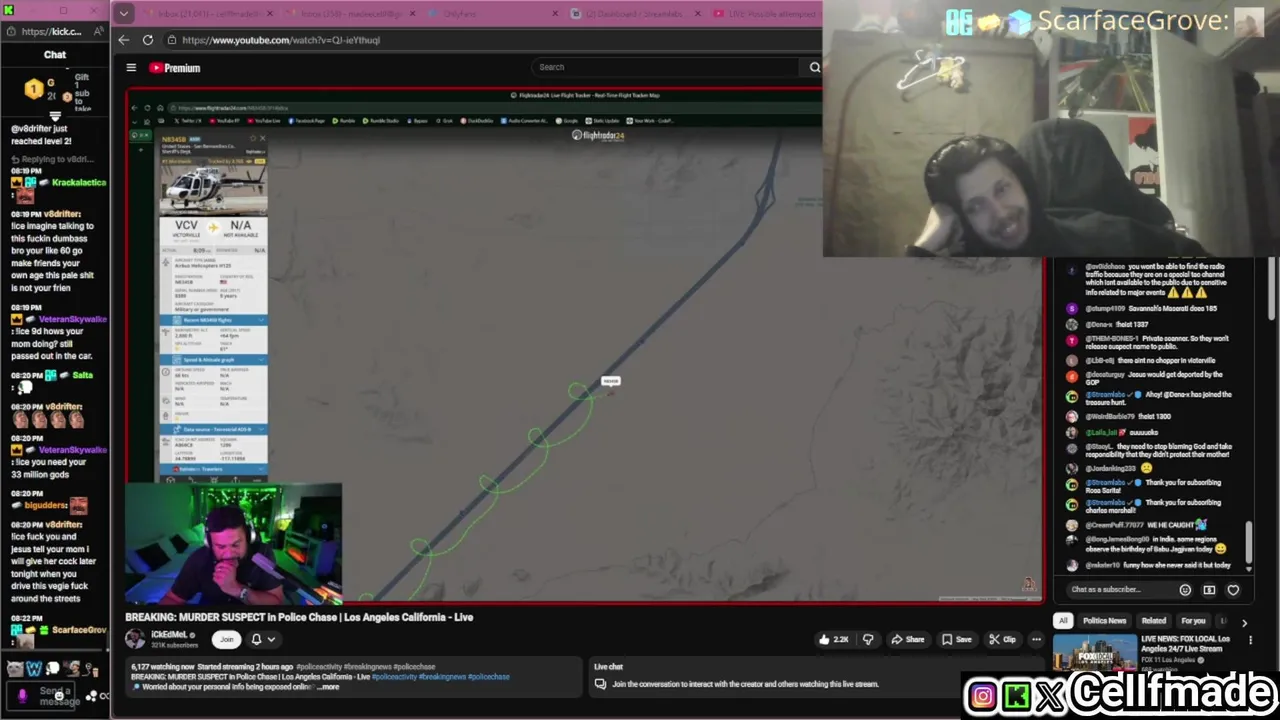This screenshot has height=720, width=1280.
Task: Open the FOX LOCAL Los Angeles thumbnail
Action: point(1094,654)
